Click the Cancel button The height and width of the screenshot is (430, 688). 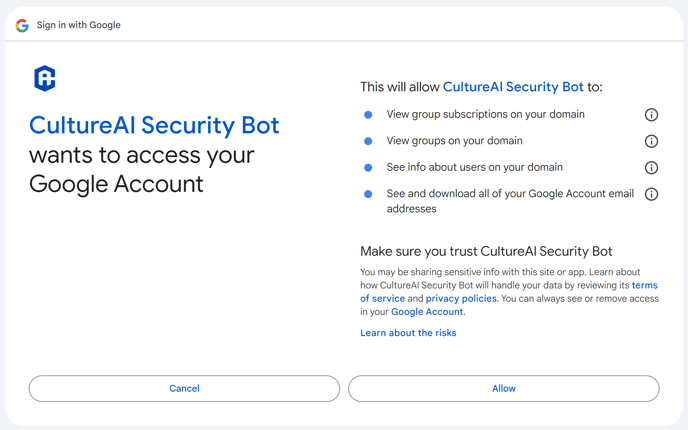pos(184,388)
